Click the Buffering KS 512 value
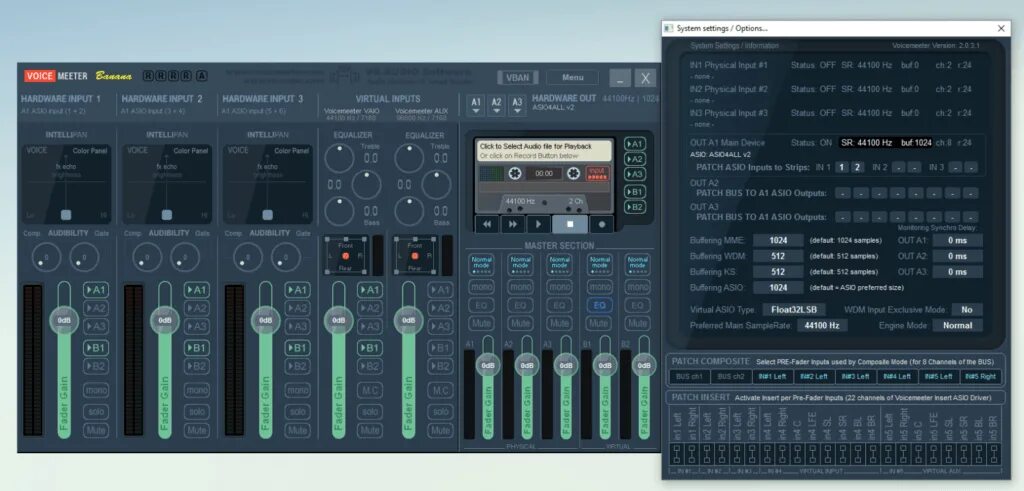1024x491 pixels. 778,272
